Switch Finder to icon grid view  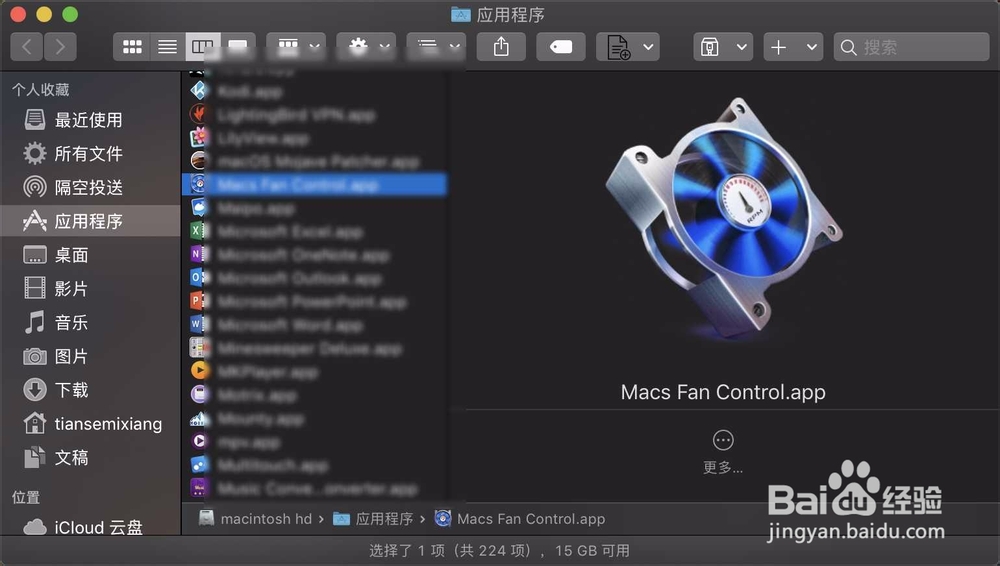pyautogui.click(x=132, y=47)
